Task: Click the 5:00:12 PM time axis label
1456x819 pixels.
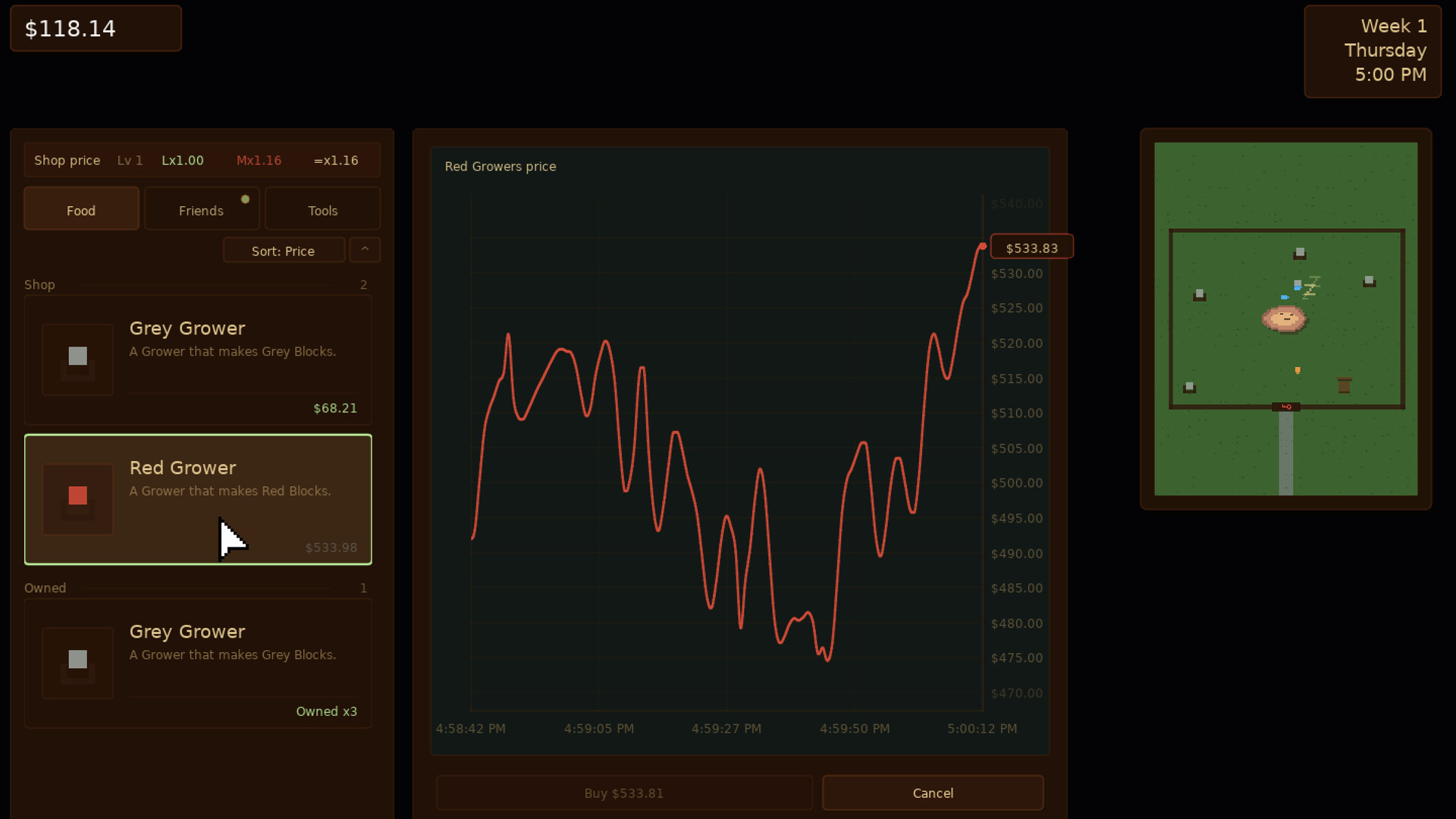Action: click(982, 728)
